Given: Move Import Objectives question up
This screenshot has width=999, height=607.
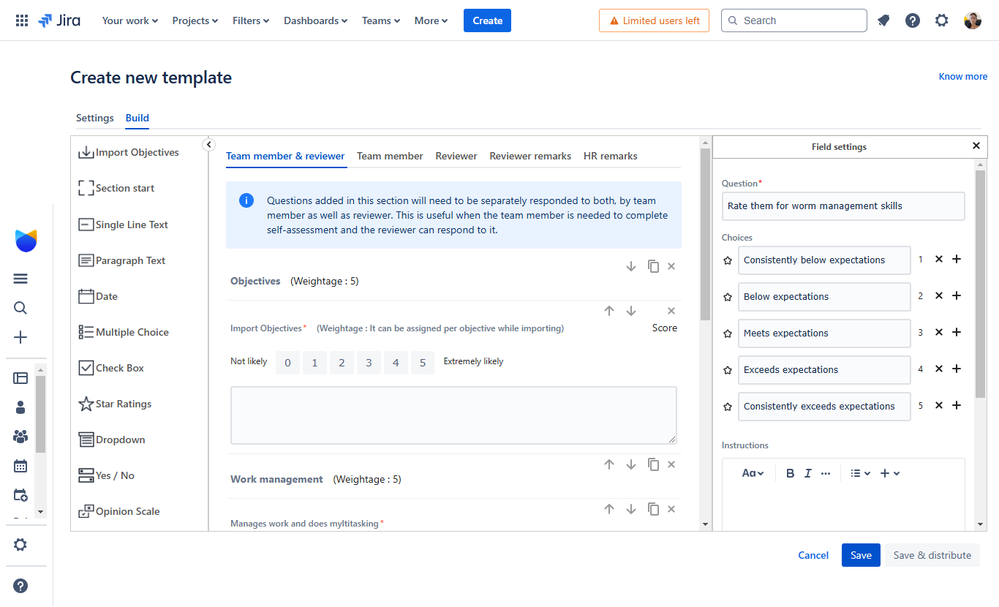Looking at the screenshot, I should (609, 311).
